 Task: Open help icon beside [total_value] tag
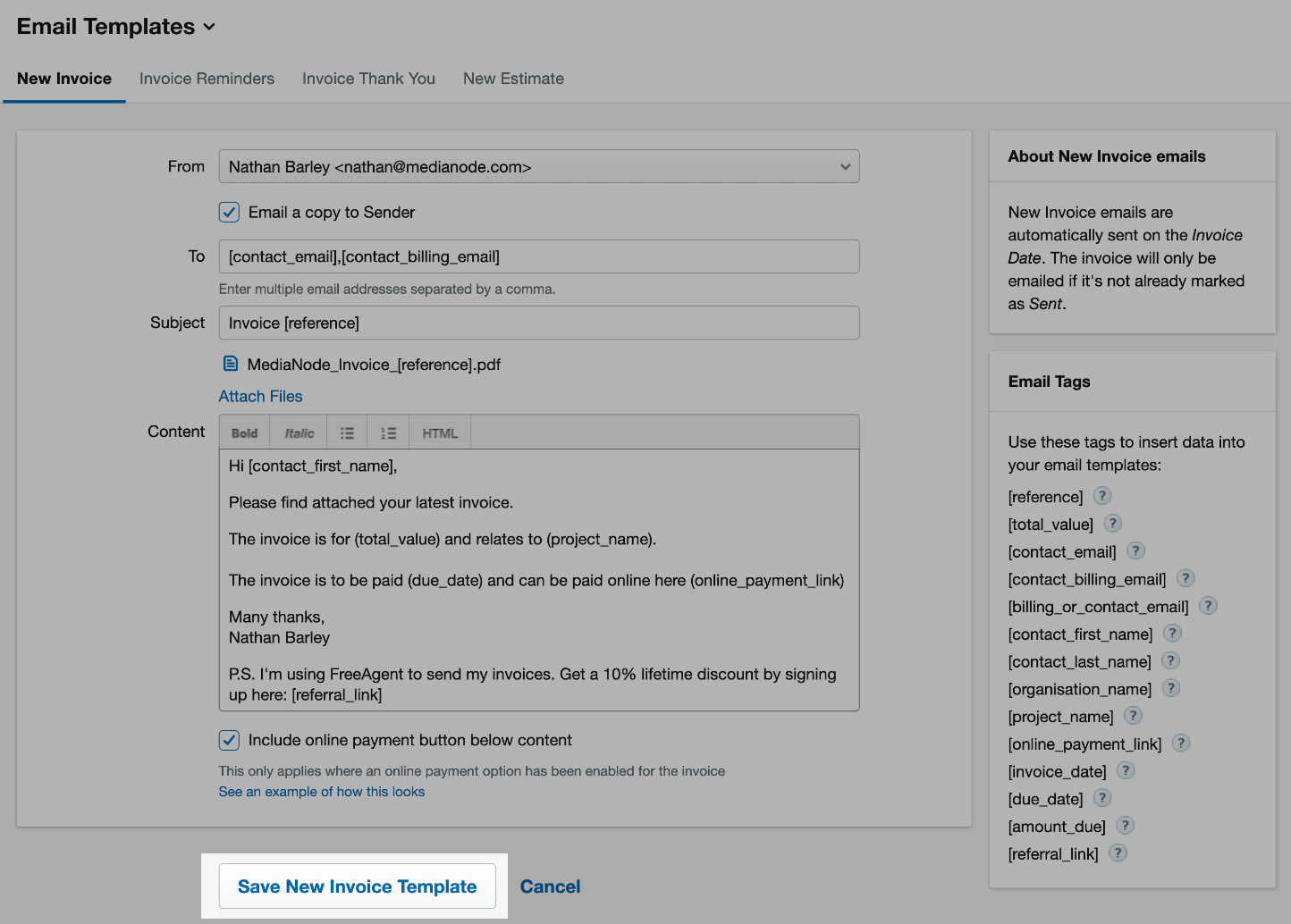point(1113,524)
